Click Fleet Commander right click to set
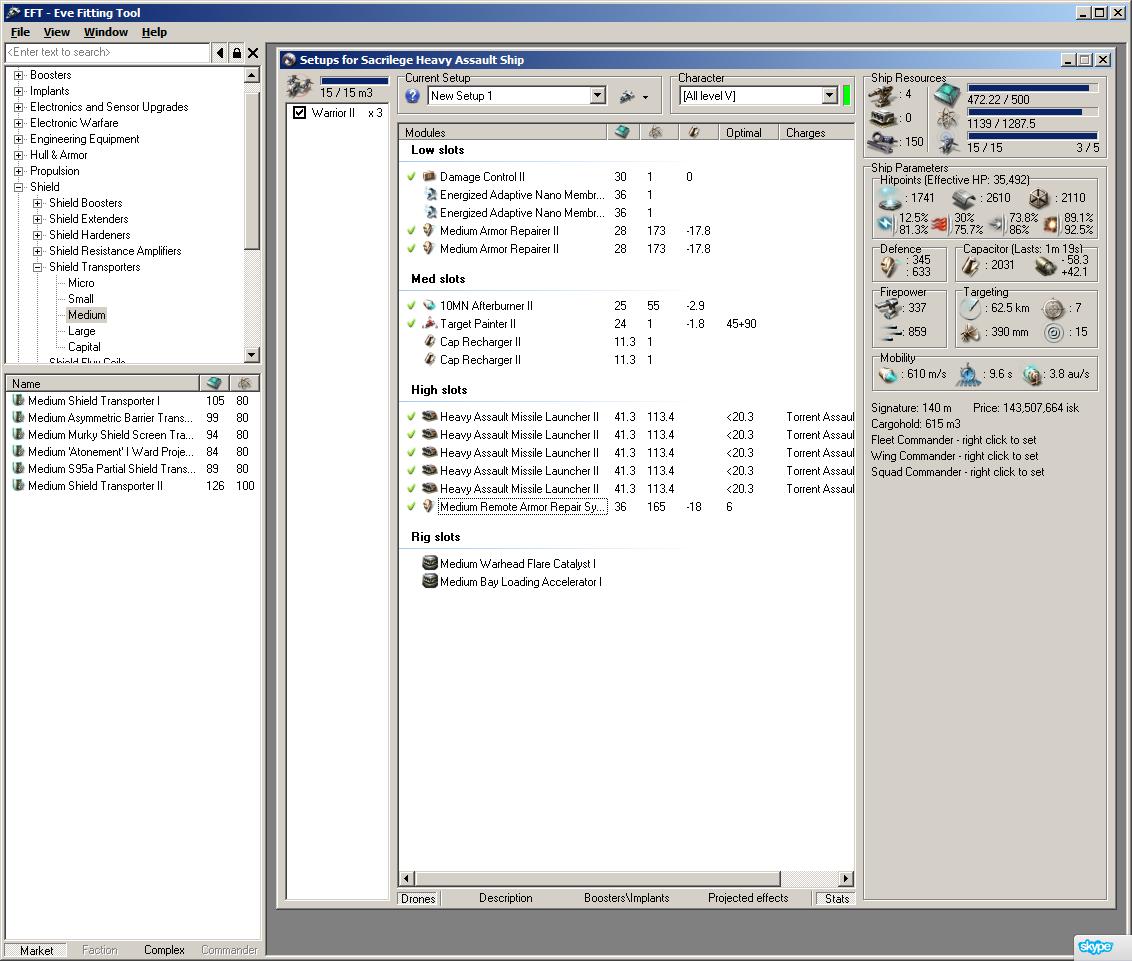Screen dimensions: 1132x961 pos(953,440)
